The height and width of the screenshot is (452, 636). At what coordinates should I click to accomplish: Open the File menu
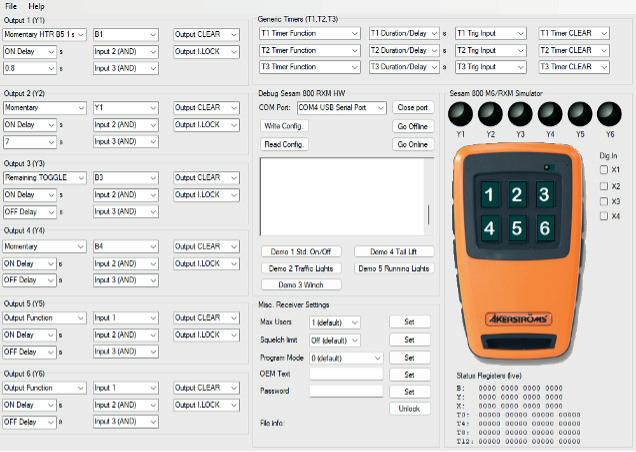coord(11,6)
